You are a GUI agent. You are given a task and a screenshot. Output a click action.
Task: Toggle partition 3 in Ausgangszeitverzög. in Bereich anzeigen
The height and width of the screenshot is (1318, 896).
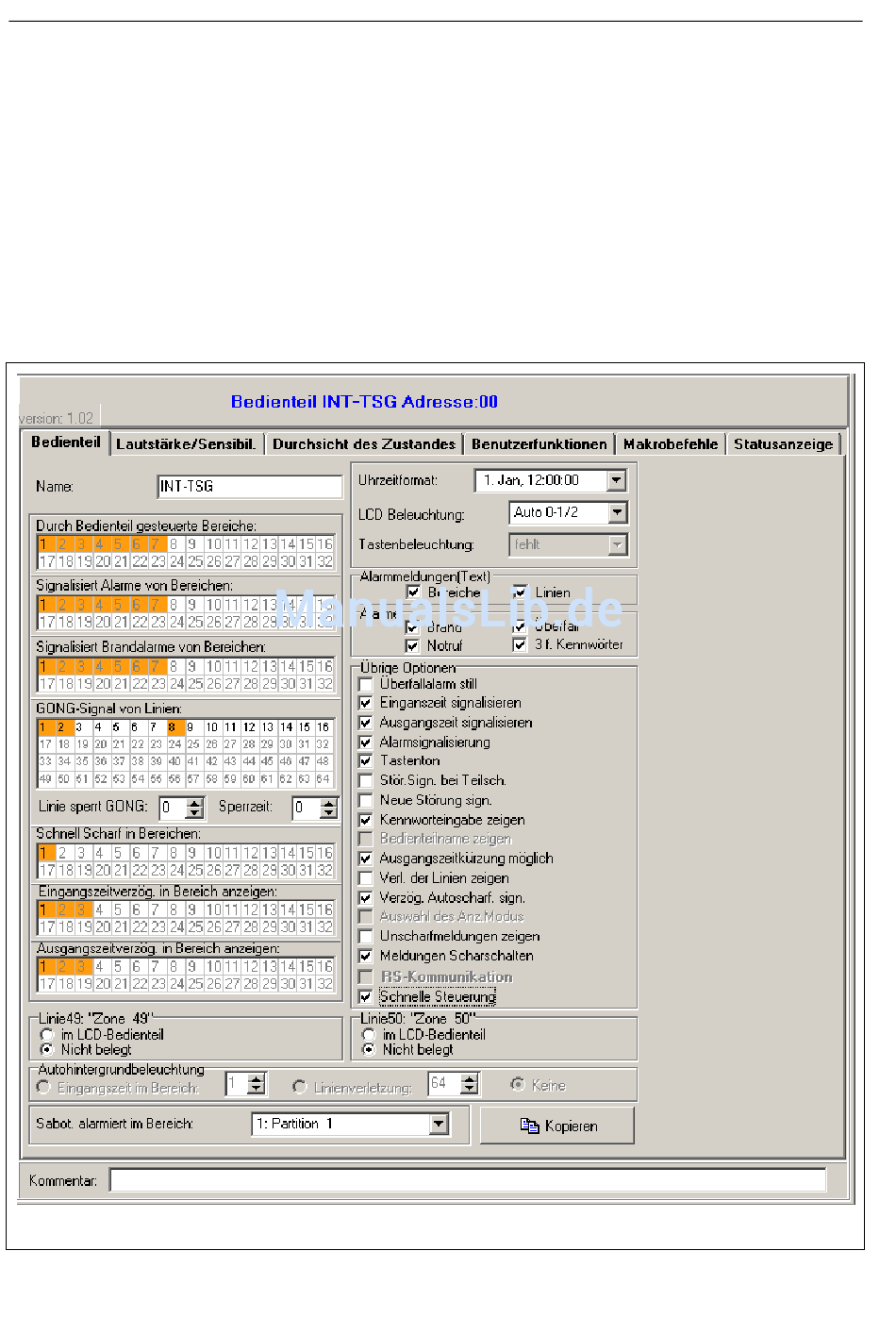point(81,966)
